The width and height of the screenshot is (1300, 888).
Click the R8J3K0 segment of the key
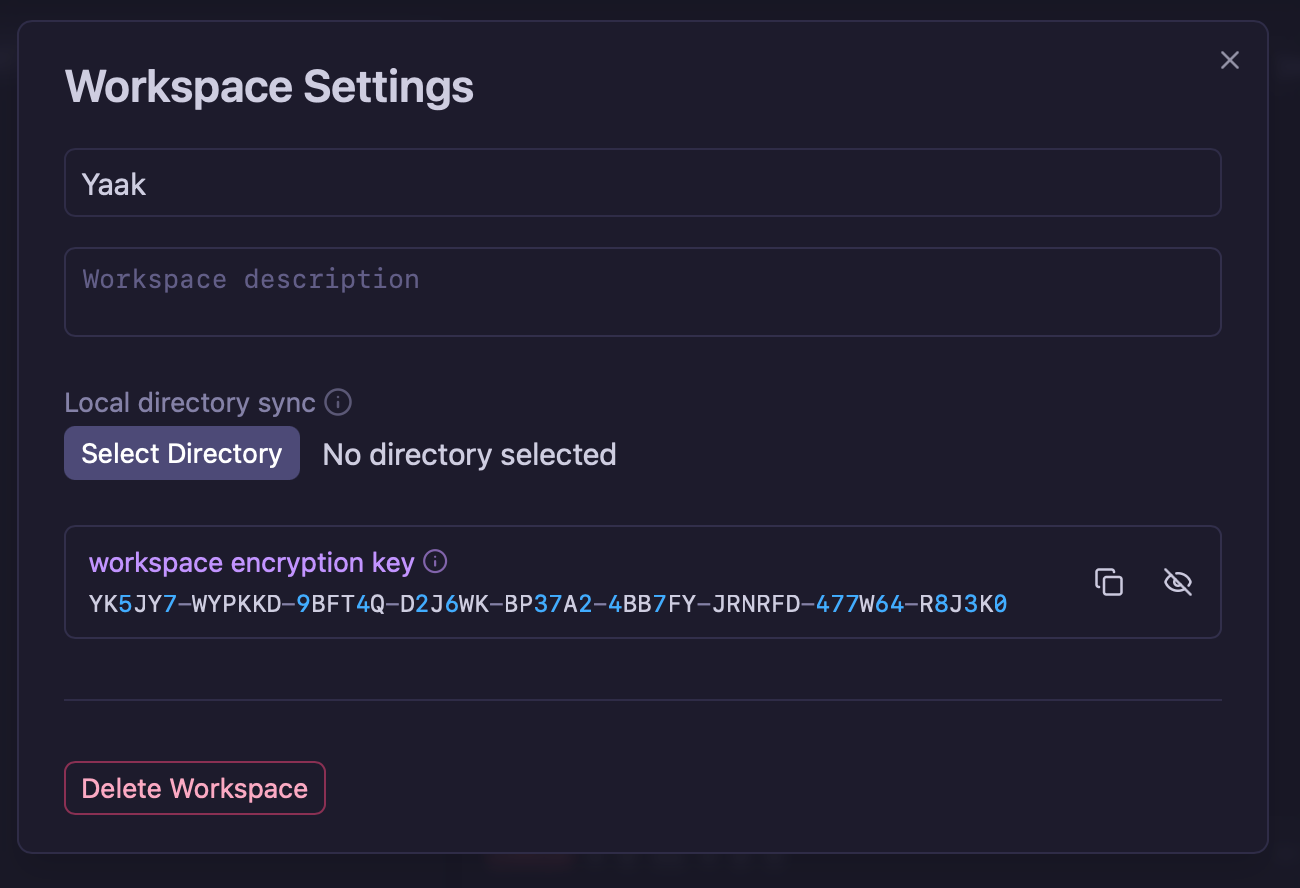coord(963,605)
